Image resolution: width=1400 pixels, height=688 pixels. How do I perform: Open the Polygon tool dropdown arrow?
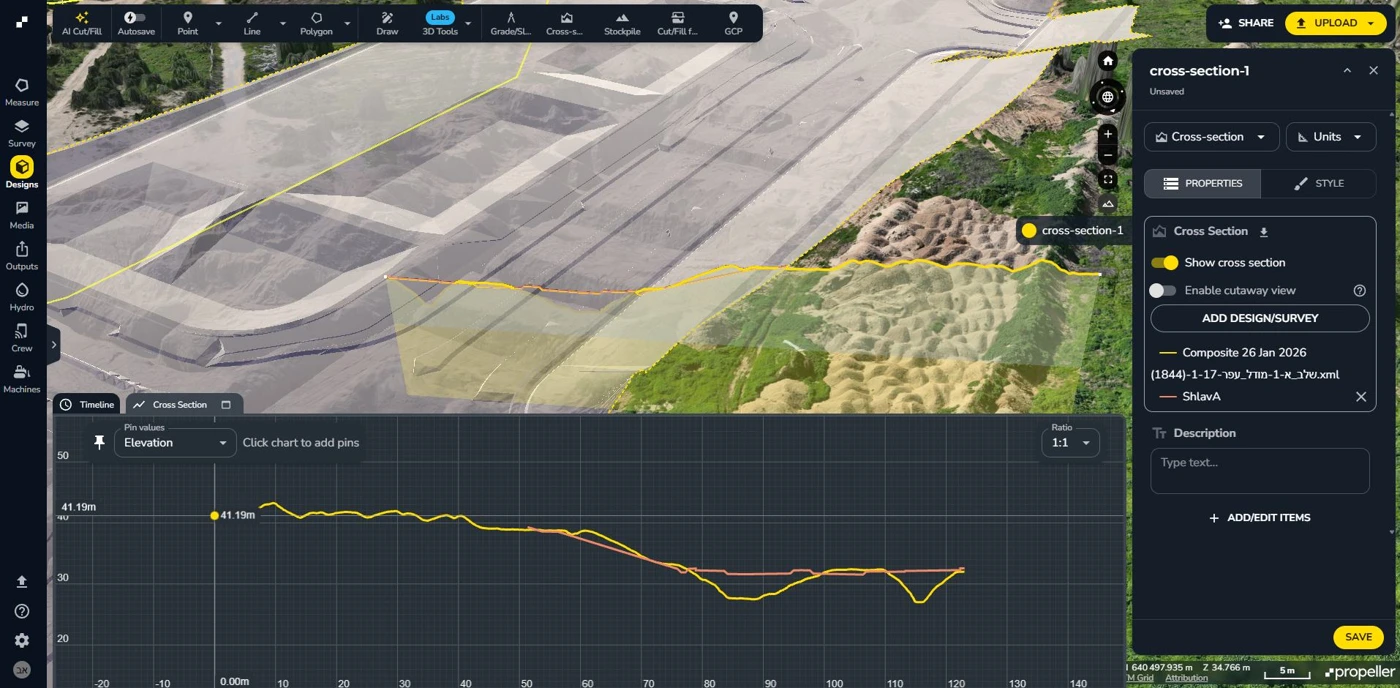(348, 23)
